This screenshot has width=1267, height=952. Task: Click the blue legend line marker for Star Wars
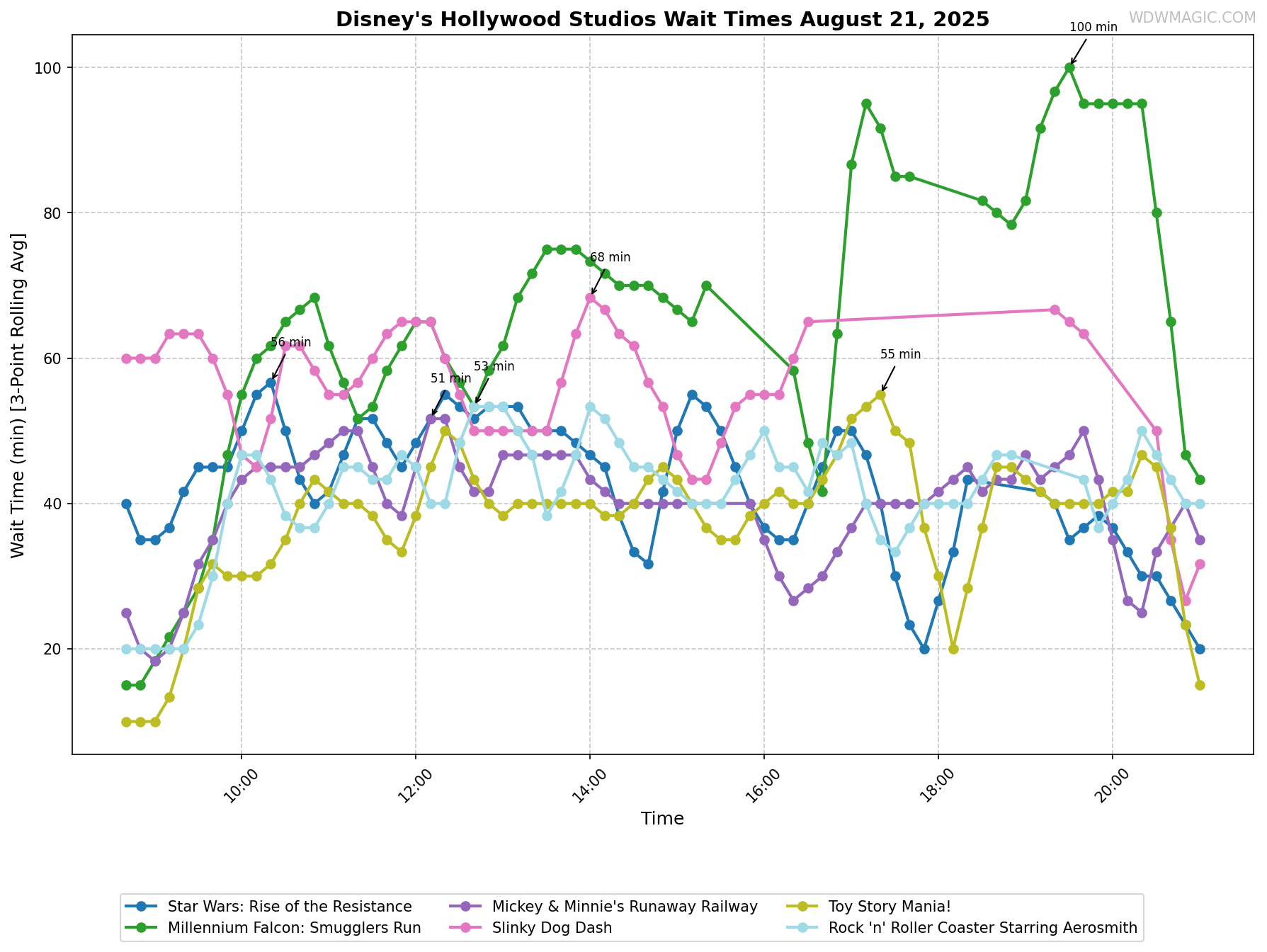coord(142,907)
